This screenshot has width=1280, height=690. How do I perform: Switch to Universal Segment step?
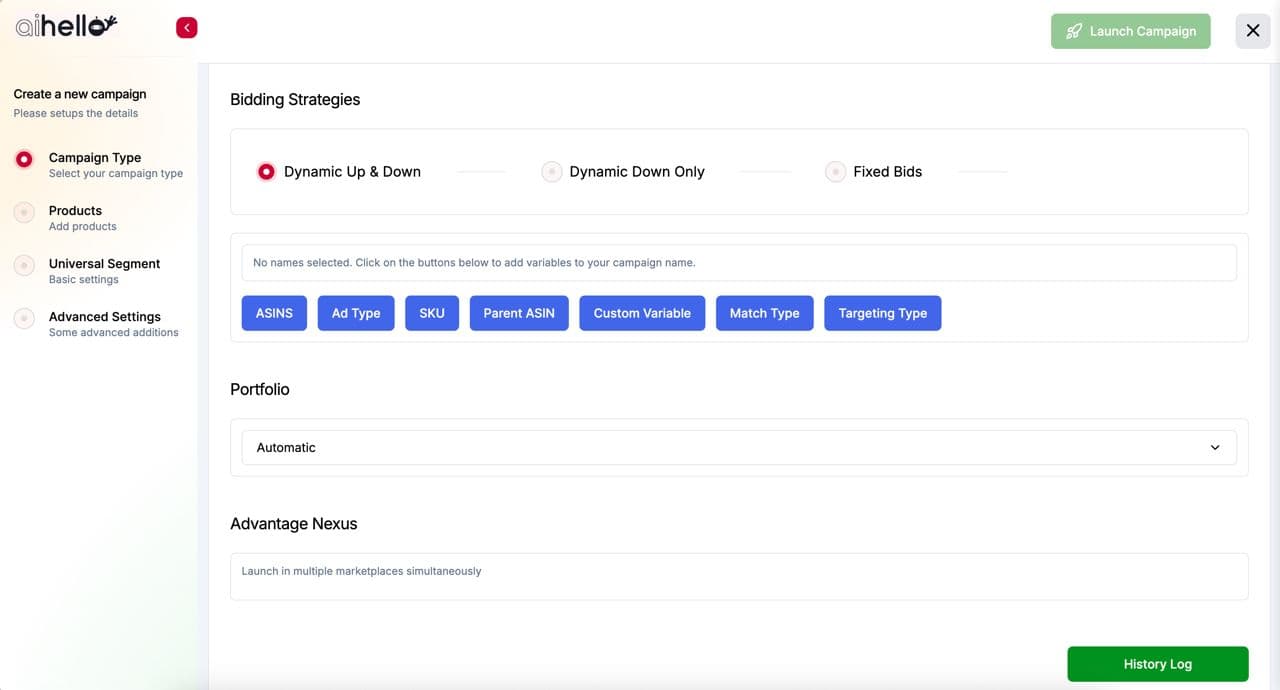pyautogui.click(x=104, y=264)
